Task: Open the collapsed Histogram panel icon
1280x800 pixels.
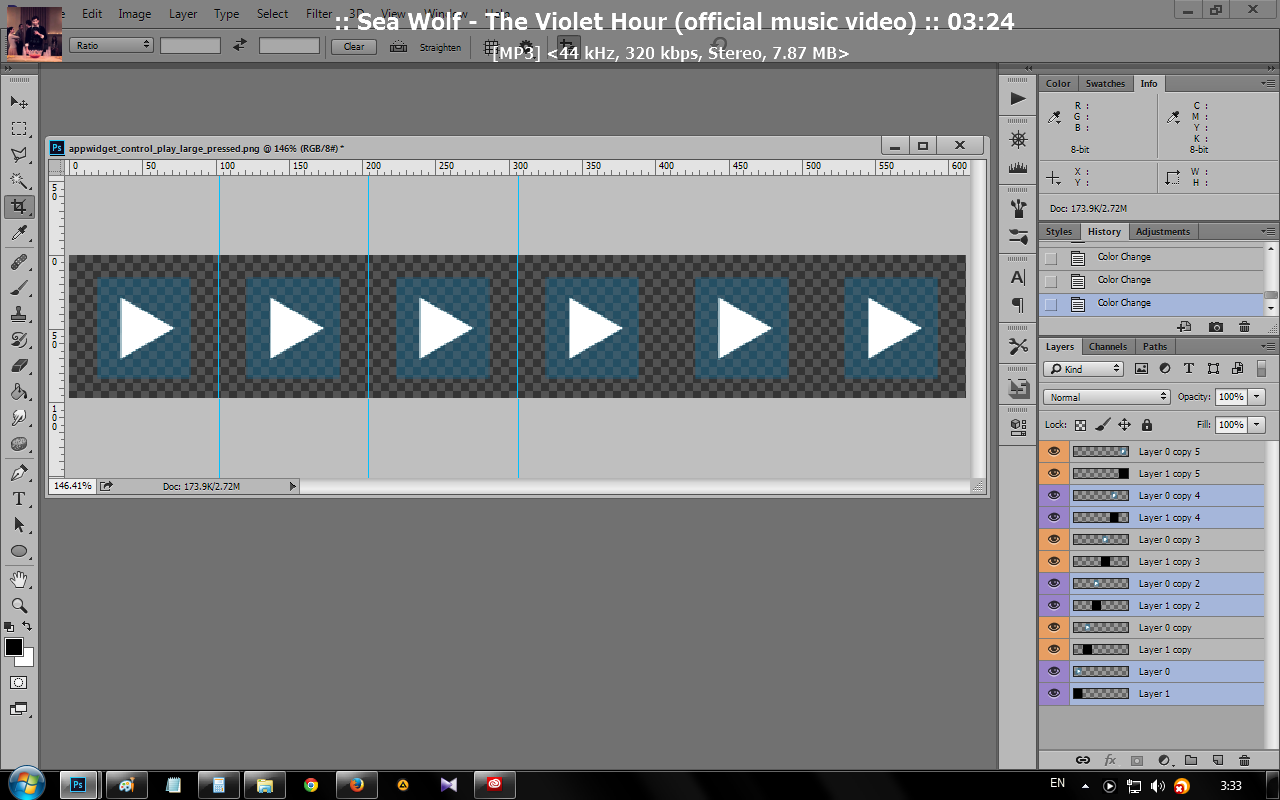Action: [1018, 168]
